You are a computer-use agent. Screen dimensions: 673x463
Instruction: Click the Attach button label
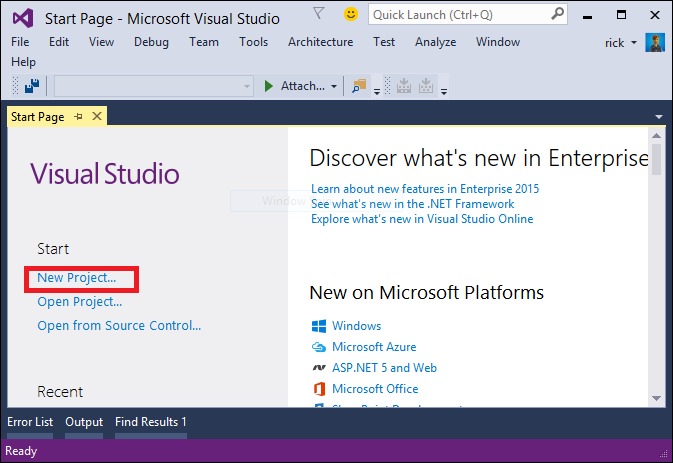pyautogui.click(x=303, y=86)
